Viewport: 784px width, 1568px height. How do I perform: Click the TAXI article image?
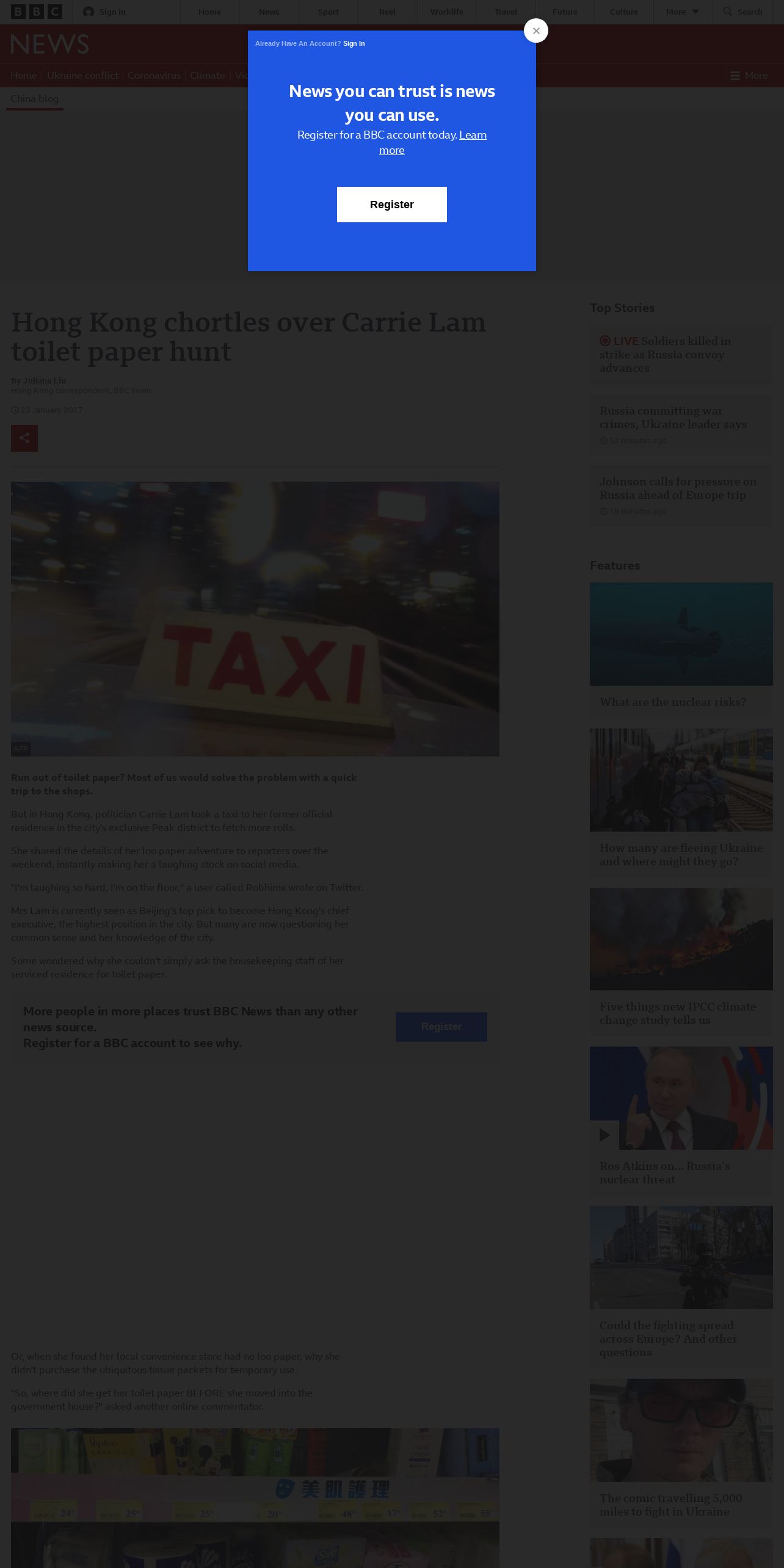point(255,619)
